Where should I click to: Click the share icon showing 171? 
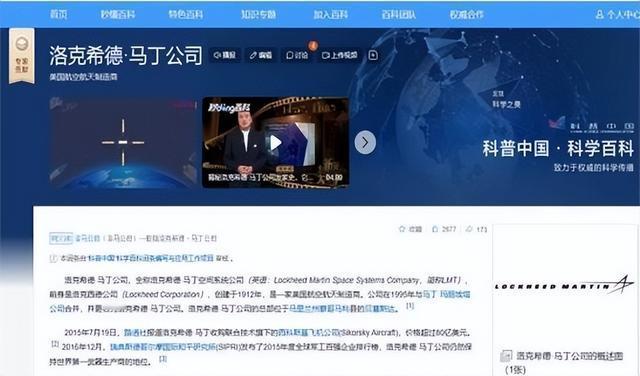(469, 229)
